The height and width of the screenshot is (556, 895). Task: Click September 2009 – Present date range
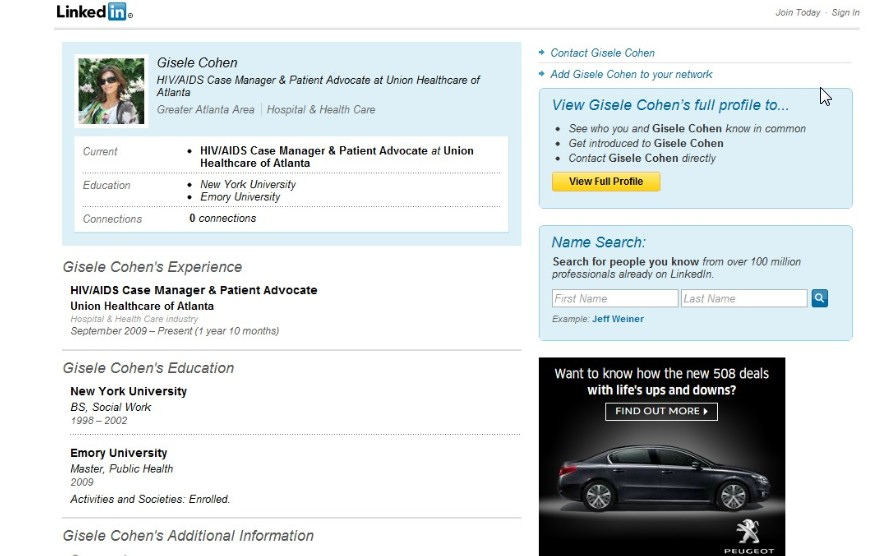click(175, 331)
